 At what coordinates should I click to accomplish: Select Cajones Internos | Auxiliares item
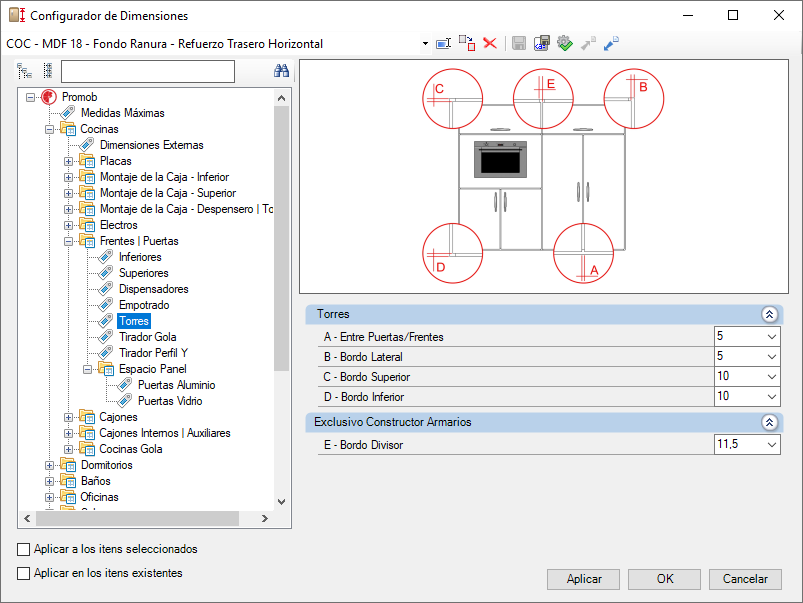(165, 433)
